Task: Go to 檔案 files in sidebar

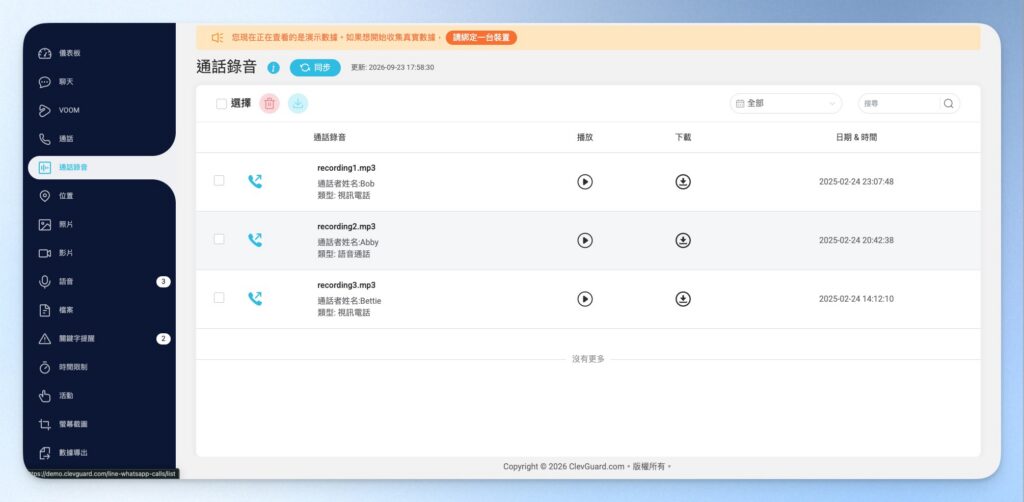Action: tap(66, 310)
